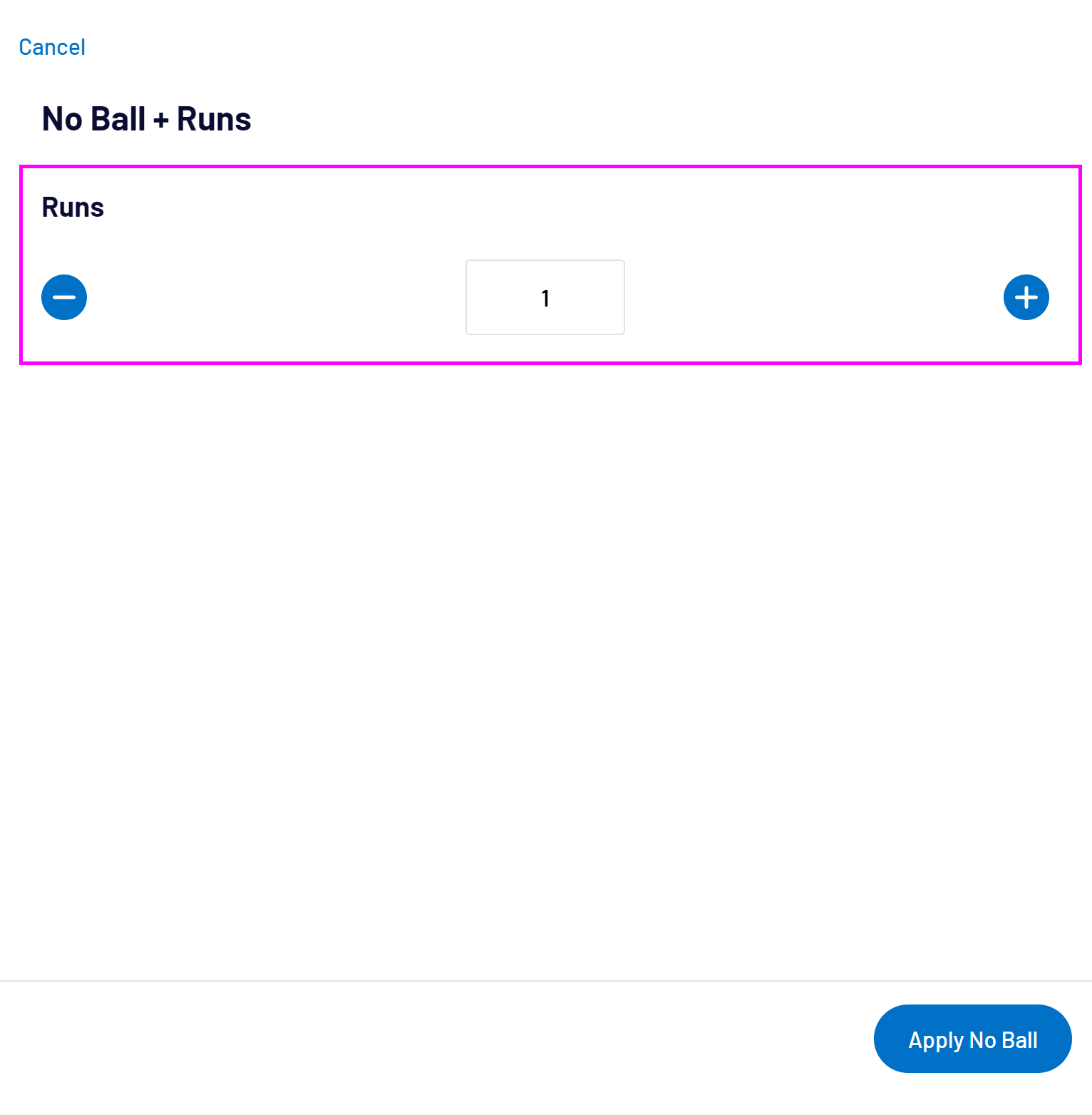Tap the blue circular minus button

point(64,297)
